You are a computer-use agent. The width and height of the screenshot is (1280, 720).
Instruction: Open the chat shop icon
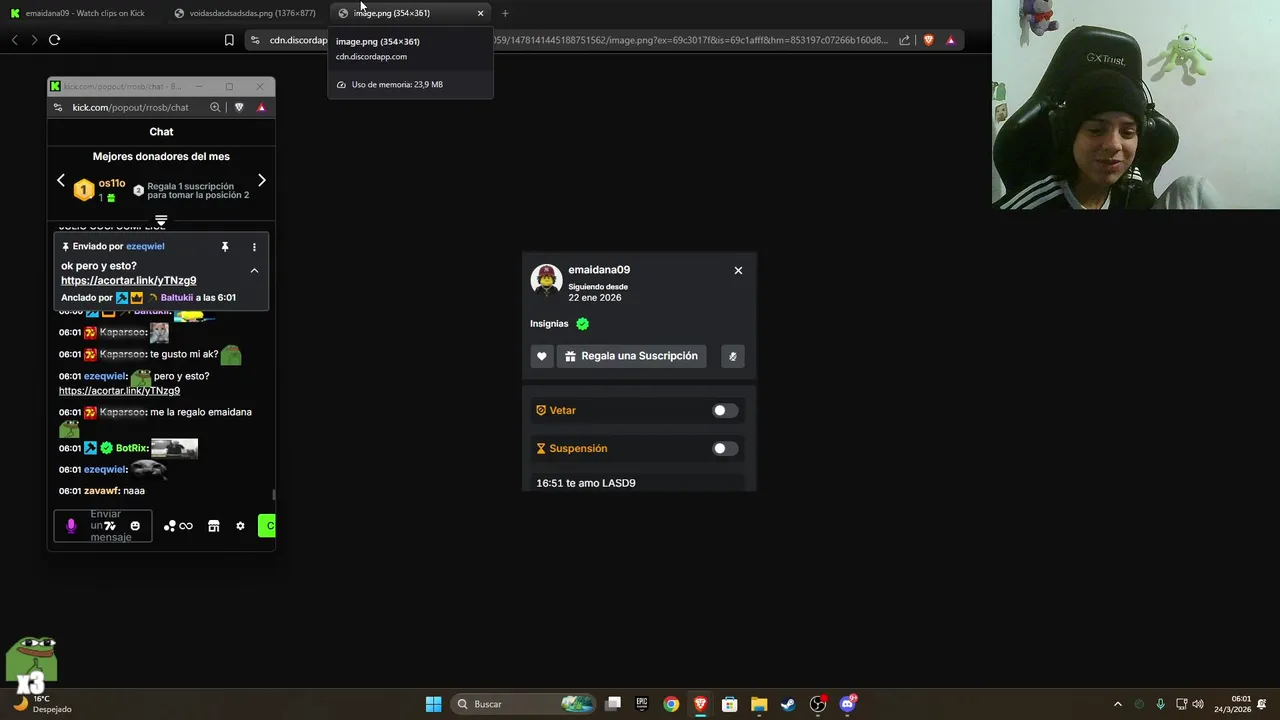(213, 526)
